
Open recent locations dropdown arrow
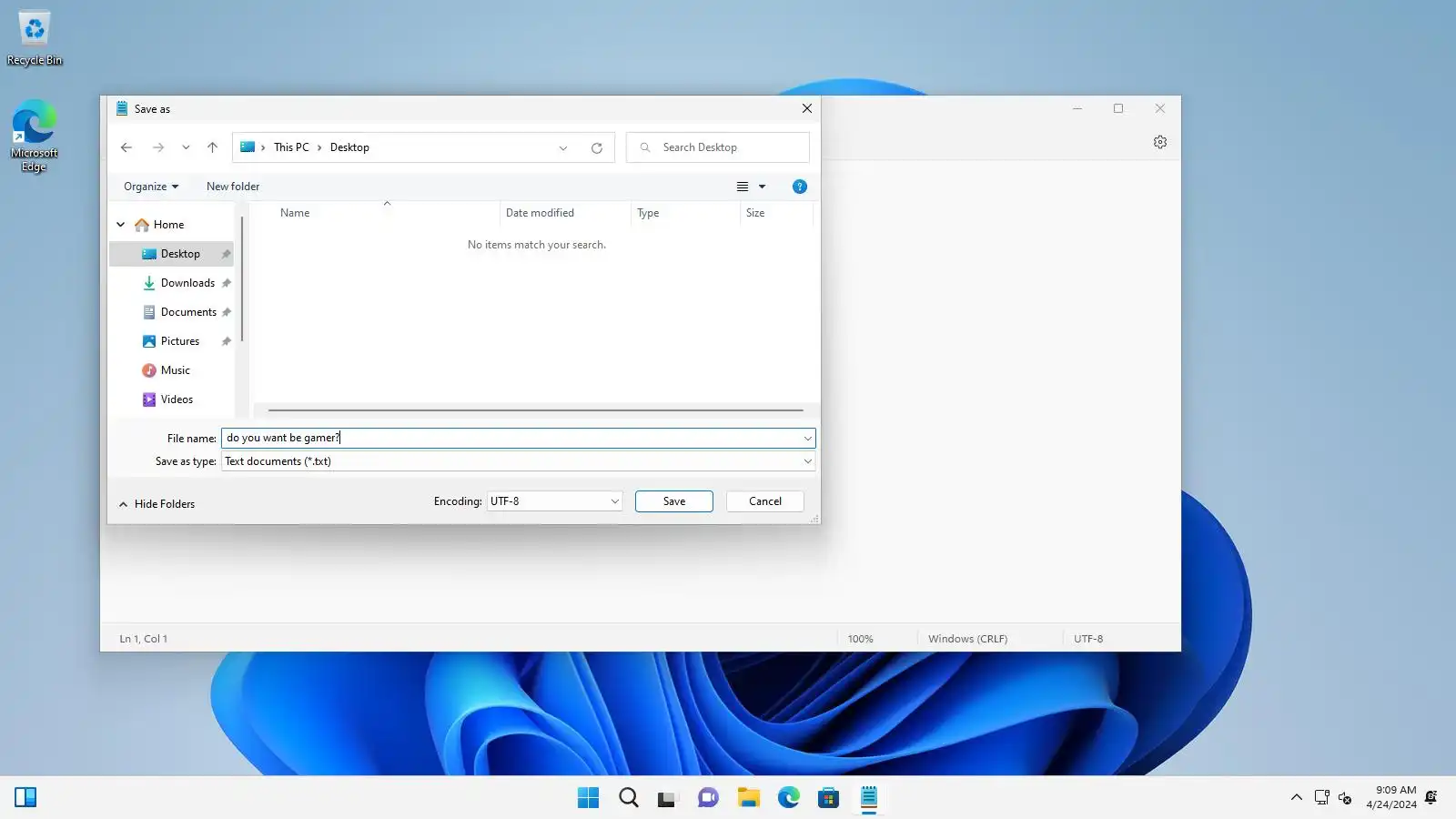pos(186,147)
